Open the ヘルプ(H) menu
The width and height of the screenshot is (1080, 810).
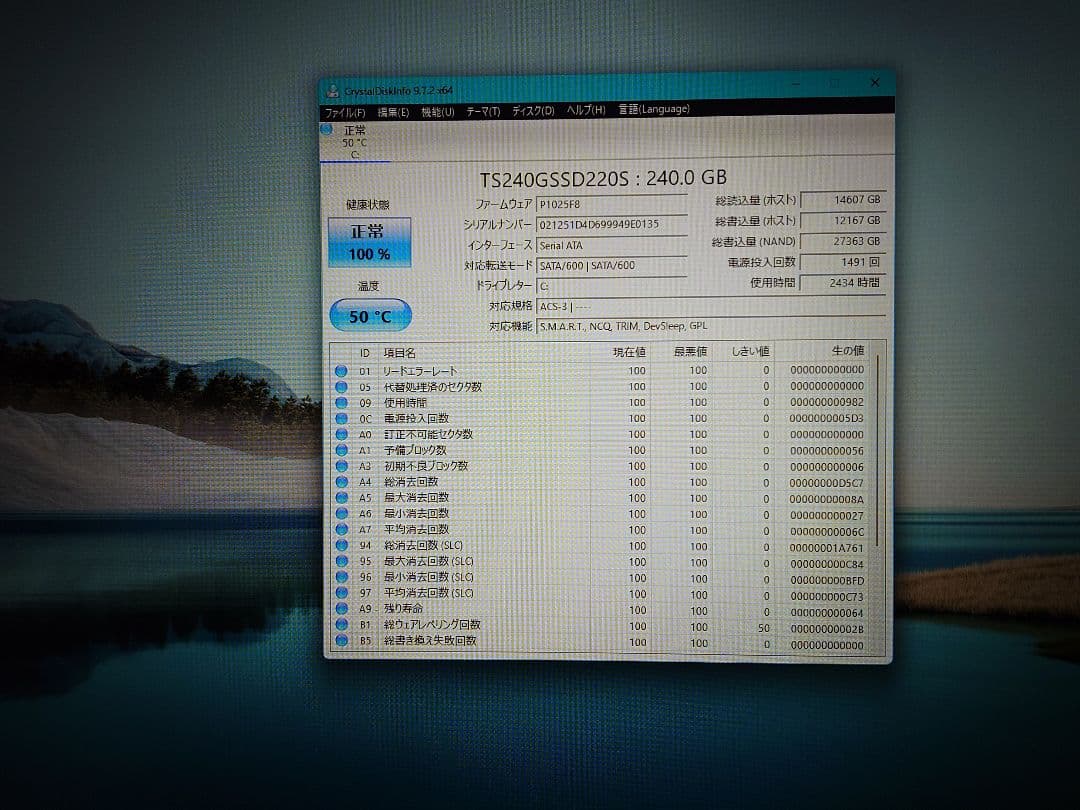(x=584, y=111)
